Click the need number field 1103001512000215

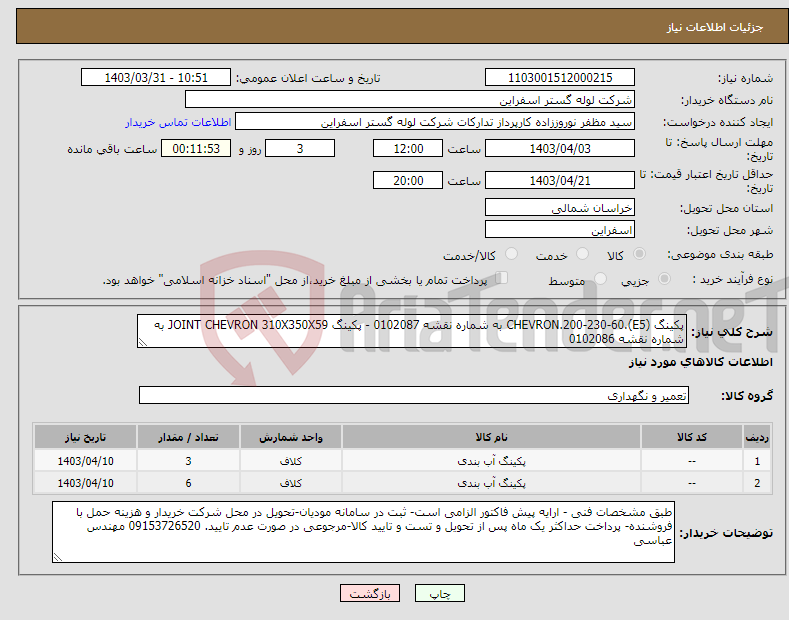560,78
